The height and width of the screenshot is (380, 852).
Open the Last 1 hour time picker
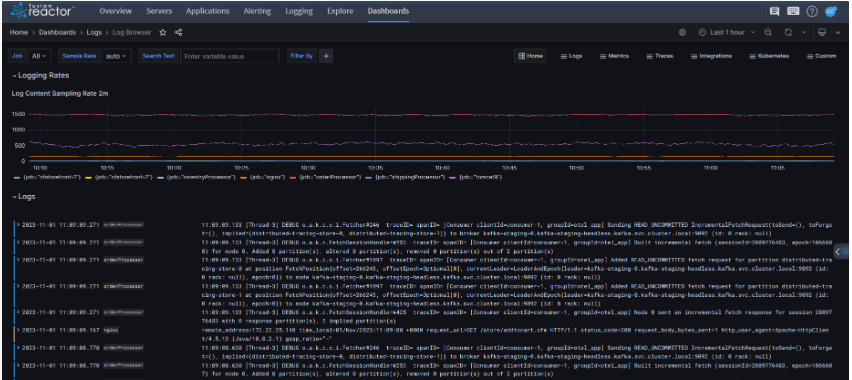[726, 33]
